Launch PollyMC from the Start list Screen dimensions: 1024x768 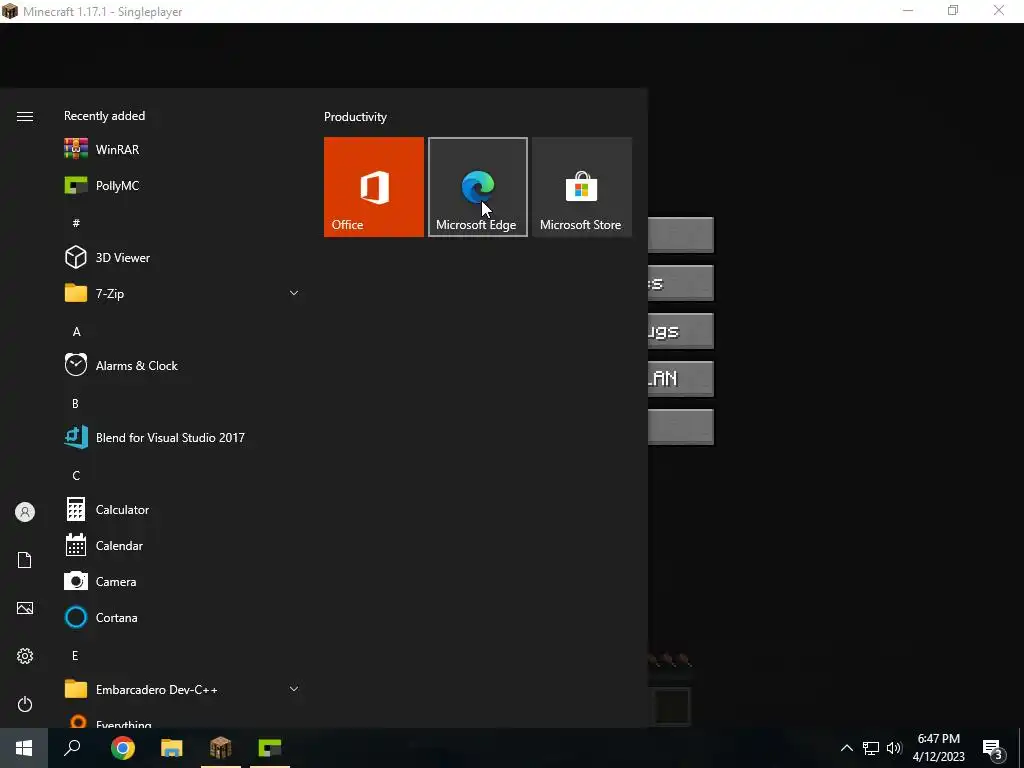pos(183,185)
